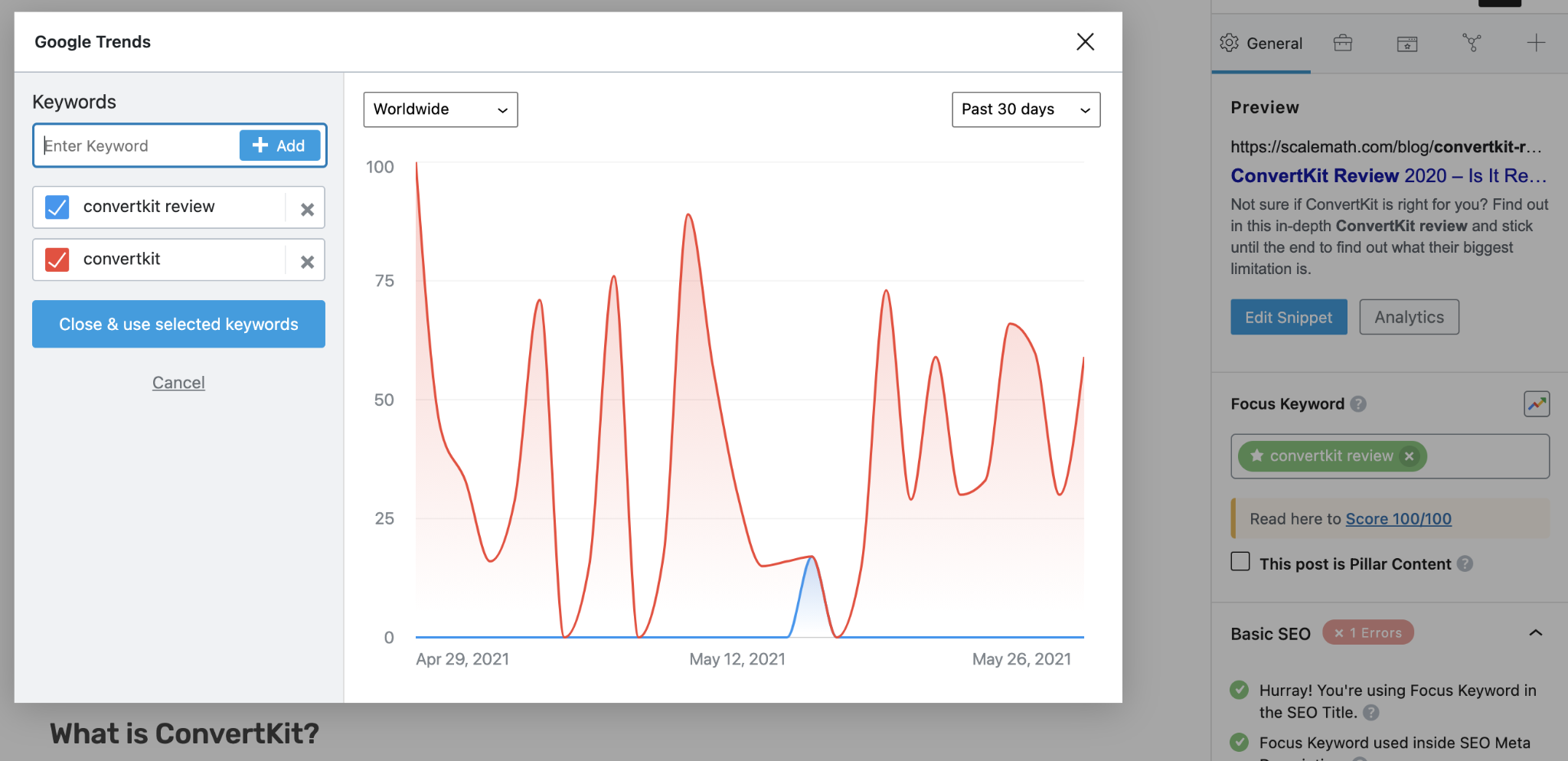
Task: Click the Edit Snippet button
Action: (1289, 317)
